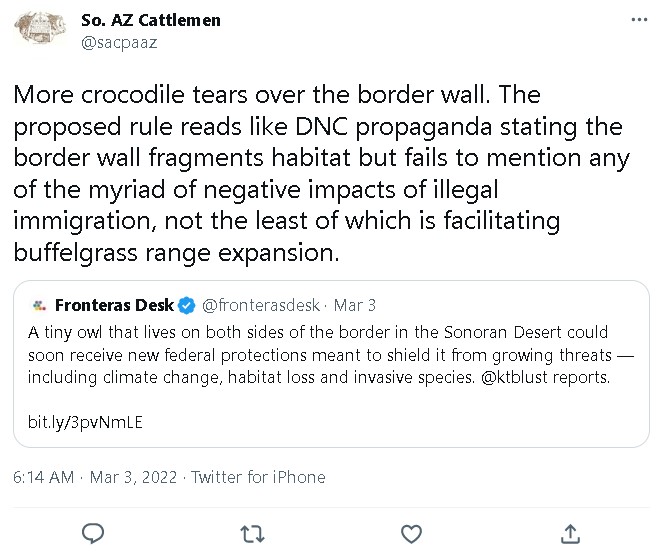Open the bit.ly/3pvNmLE link
Screen dimensions: 662x556
coord(85,422)
